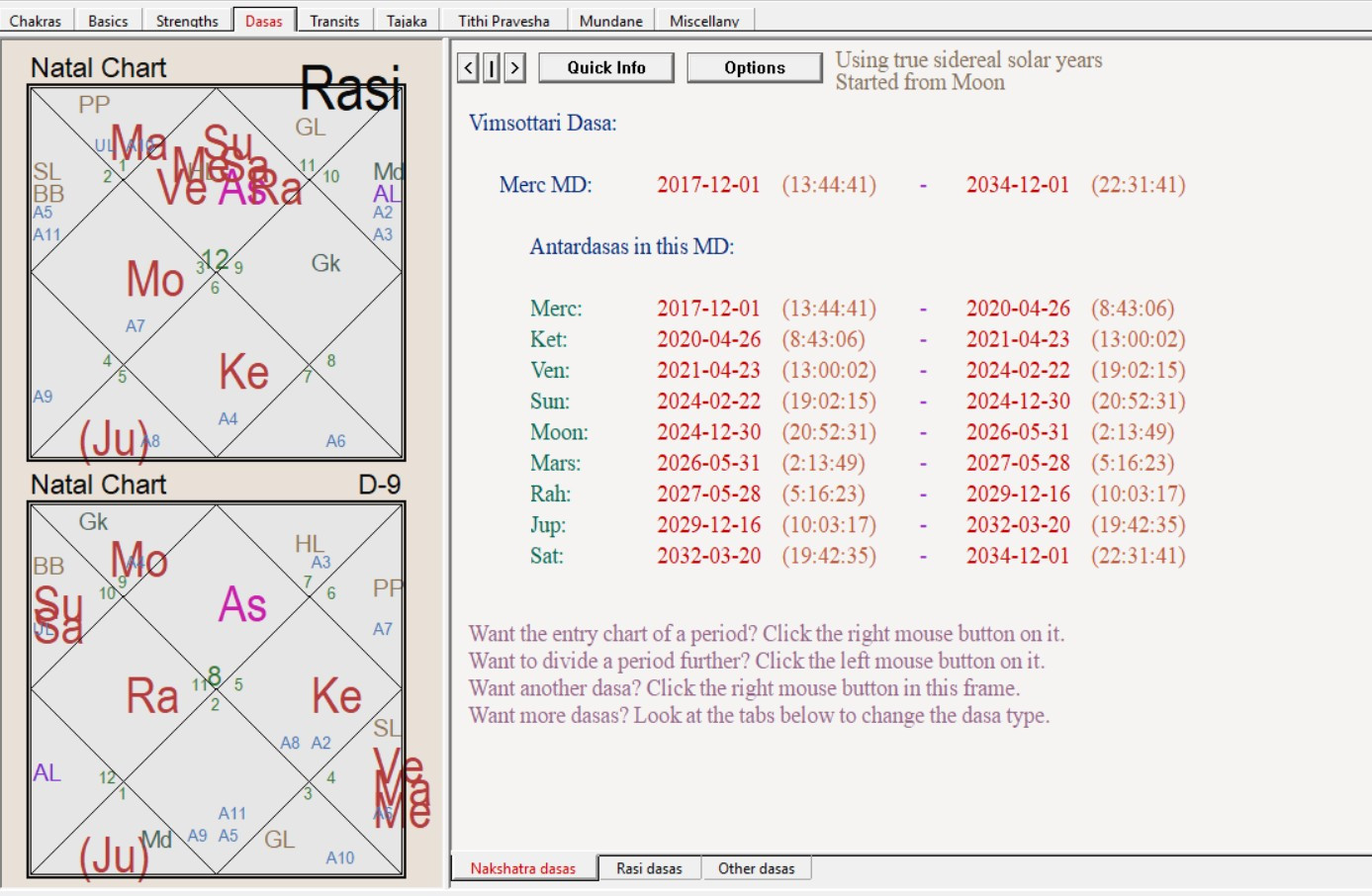This screenshot has width=1372, height=896.
Task: Click Jup end date 2032-03-20
Action: click(x=1018, y=524)
